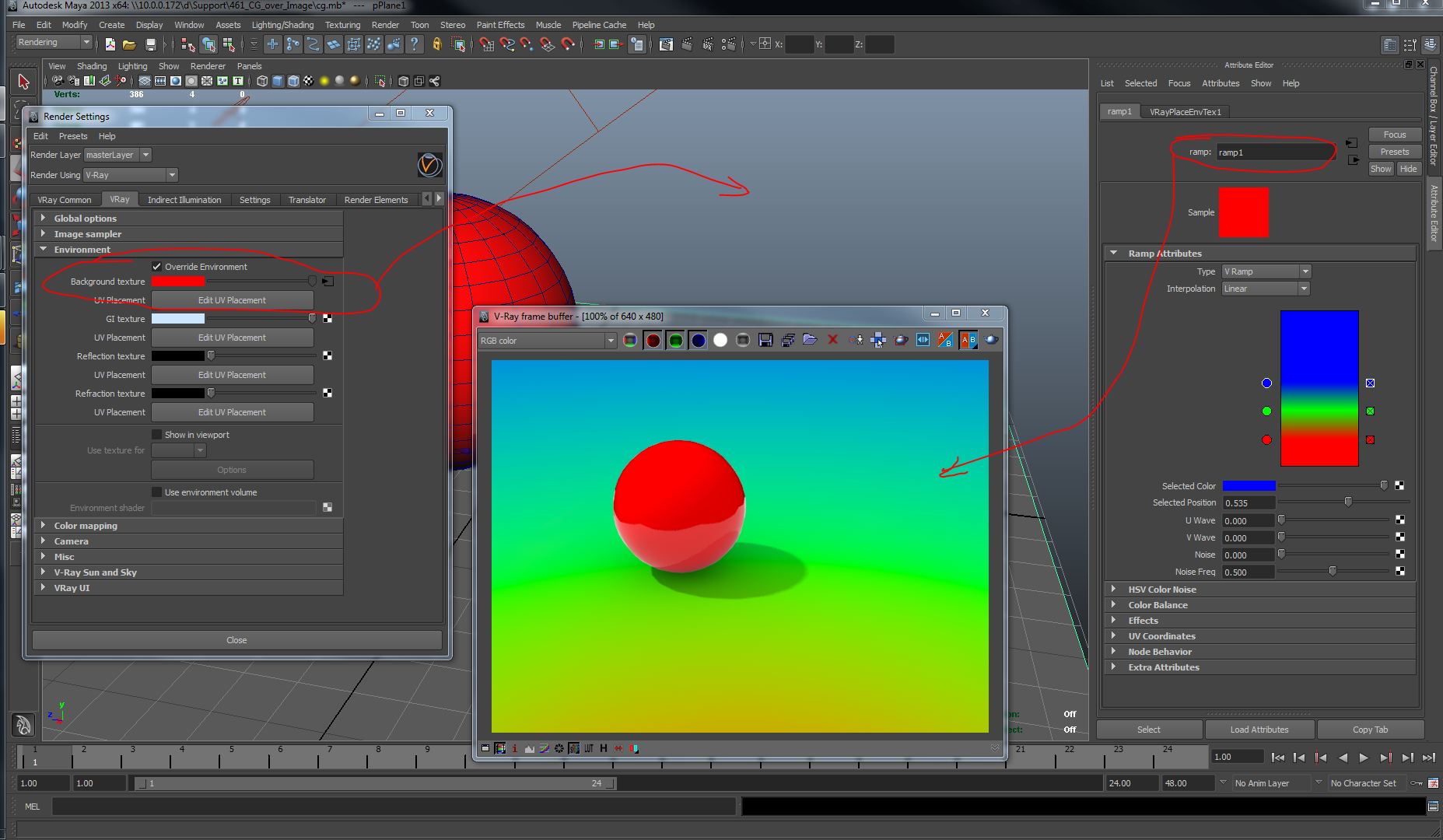Click the Load Attributes button
Viewport: 1443px width, 840px height.
click(1259, 730)
